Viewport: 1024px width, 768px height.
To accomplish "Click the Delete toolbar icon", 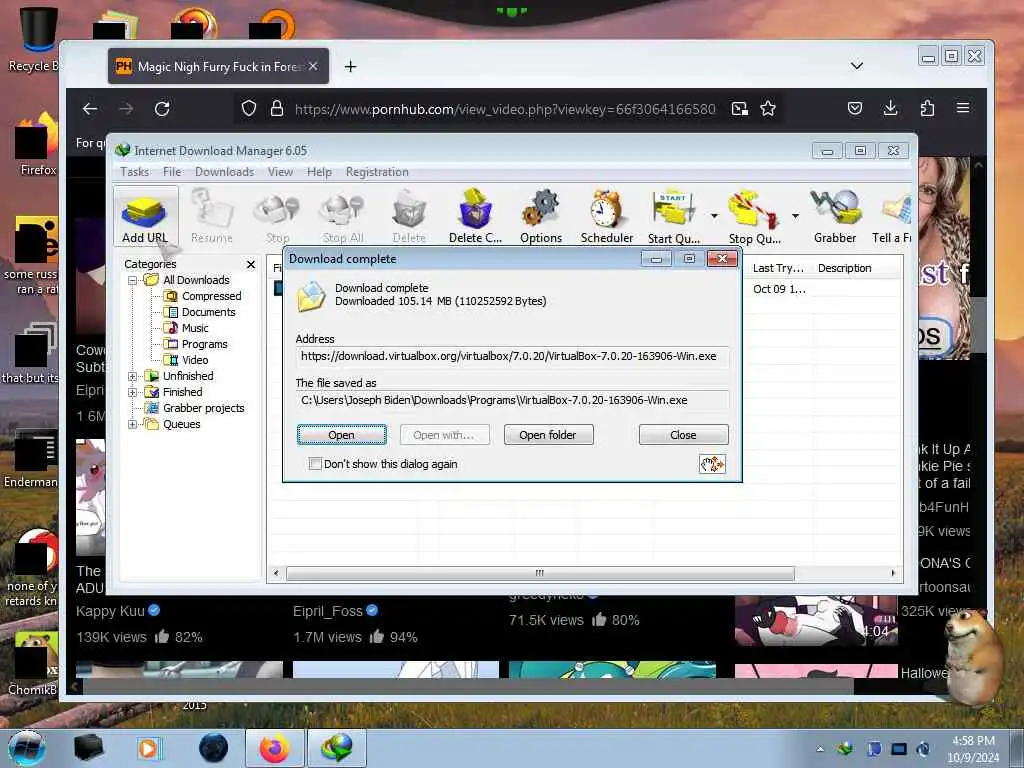I will click(x=409, y=216).
